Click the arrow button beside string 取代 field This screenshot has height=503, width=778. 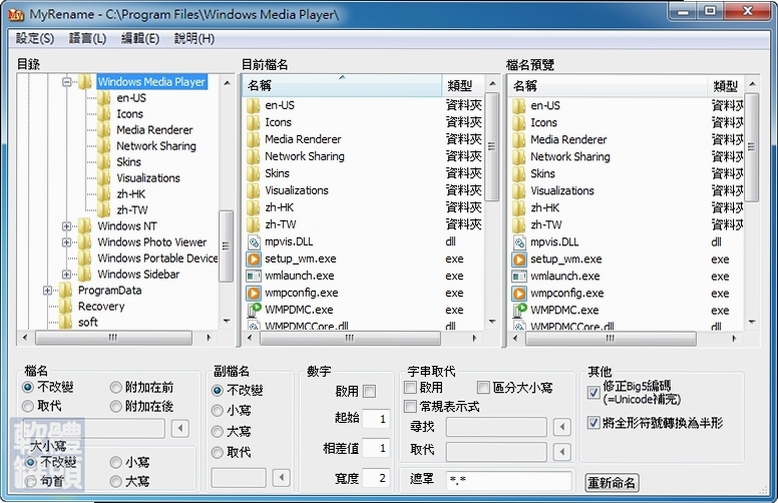coord(562,451)
